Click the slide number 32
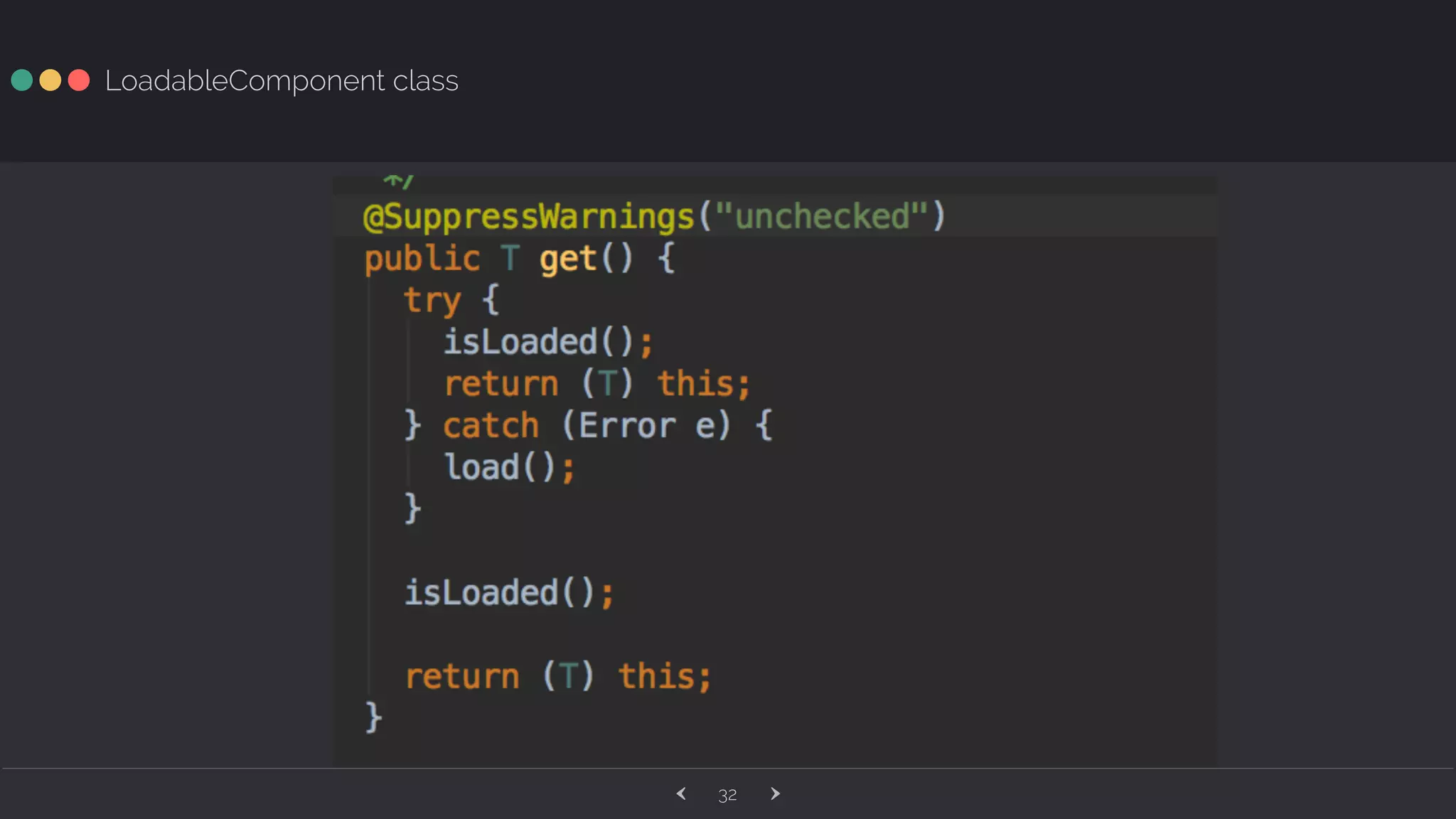The image size is (1456, 819). click(727, 795)
